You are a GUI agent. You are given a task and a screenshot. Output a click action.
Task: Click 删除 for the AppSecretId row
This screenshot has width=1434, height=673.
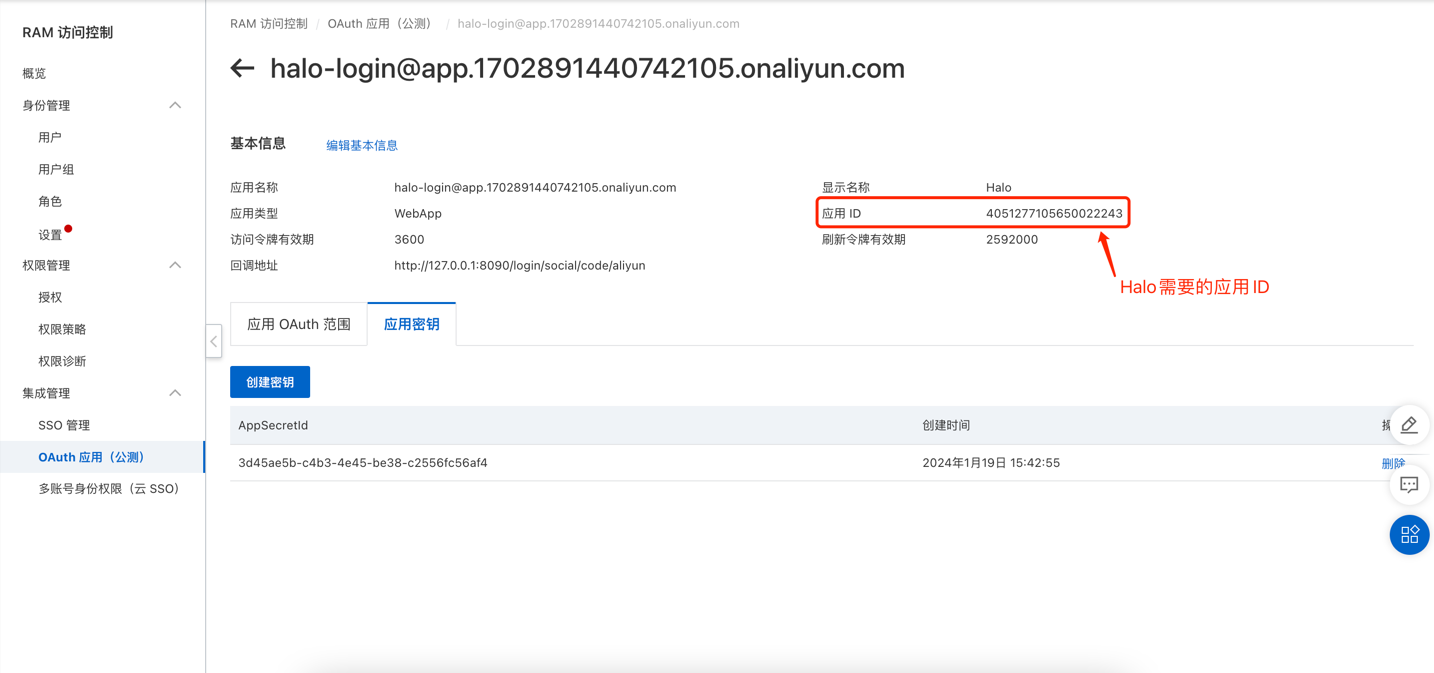click(1393, 463)
